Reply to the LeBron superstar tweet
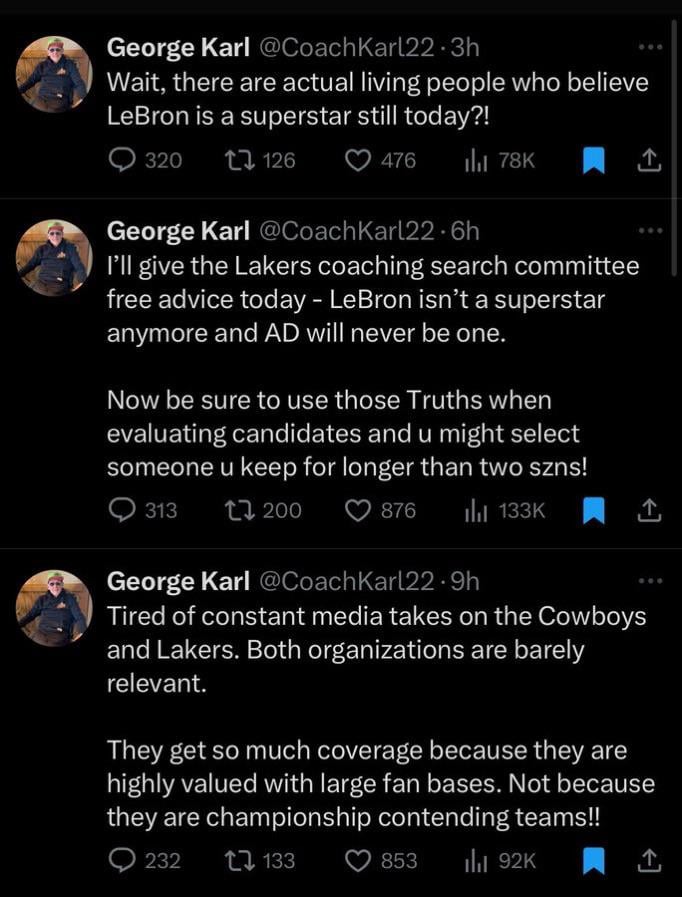The width and height of the screenshot is (682, 897). tap(123, 159)
